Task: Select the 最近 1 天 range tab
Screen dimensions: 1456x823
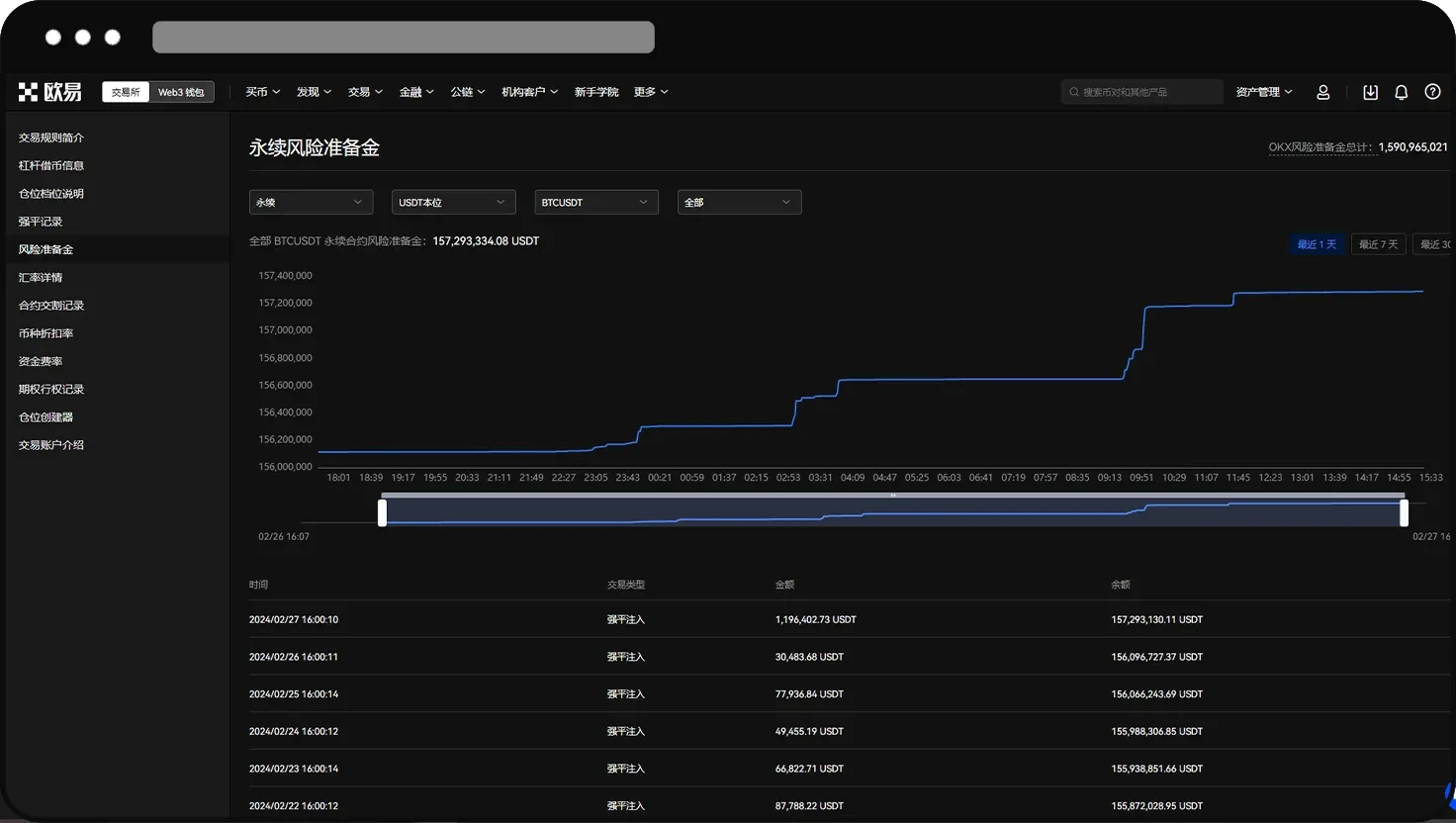Action: point(1317,244)
